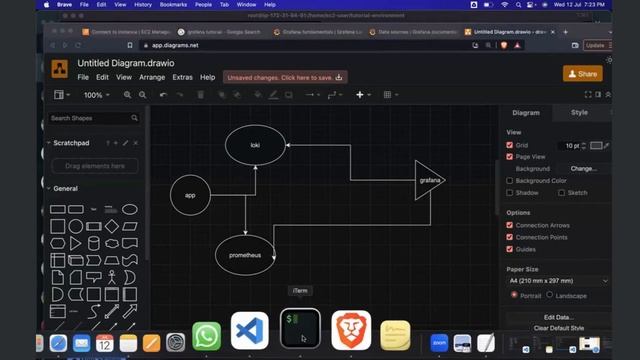Toggle the format panel icon beside fullscreen
This screenshot has height=360, width=640.
pyautogui.click(x=598, y=95)
